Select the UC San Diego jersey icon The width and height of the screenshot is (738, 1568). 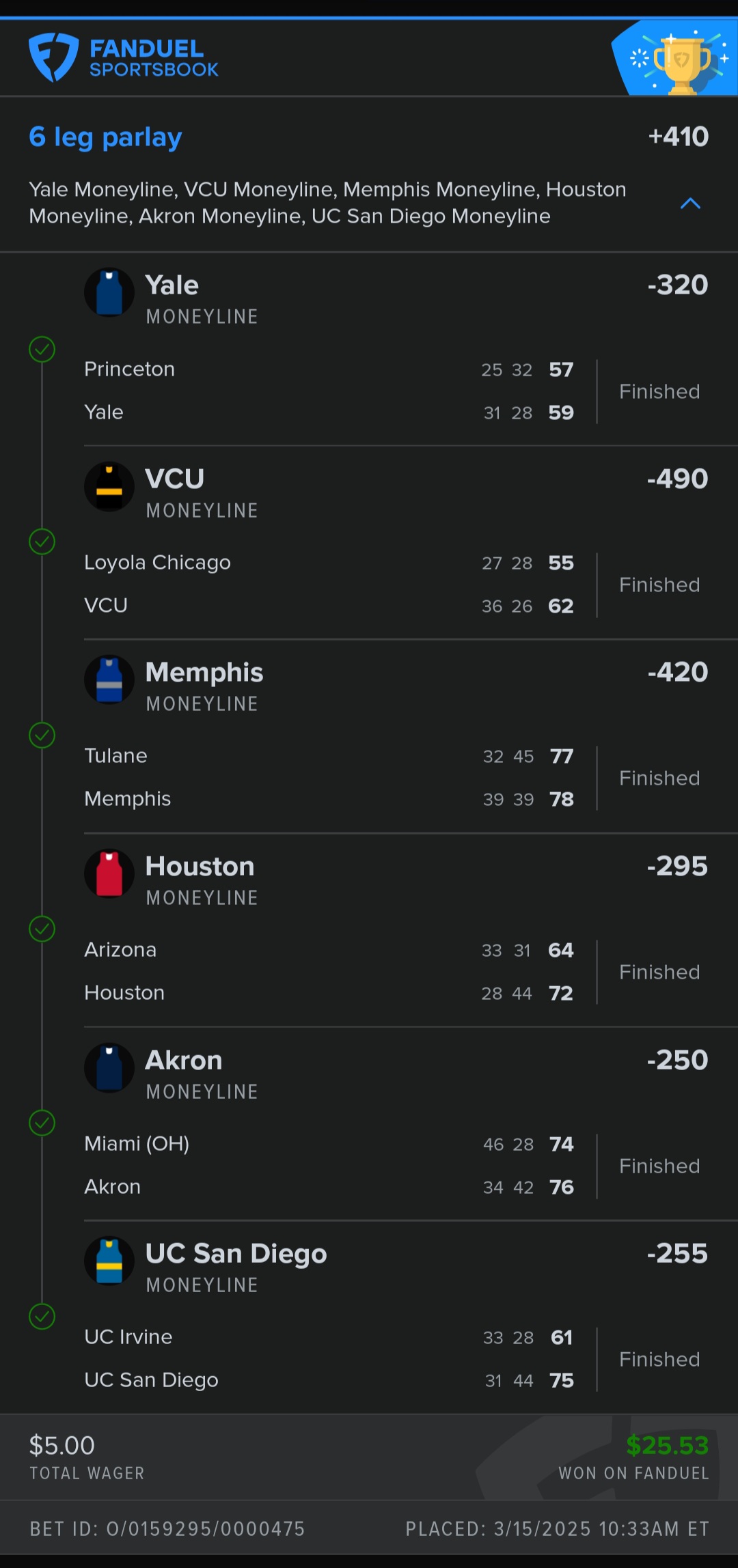[x=109, y=1261]
